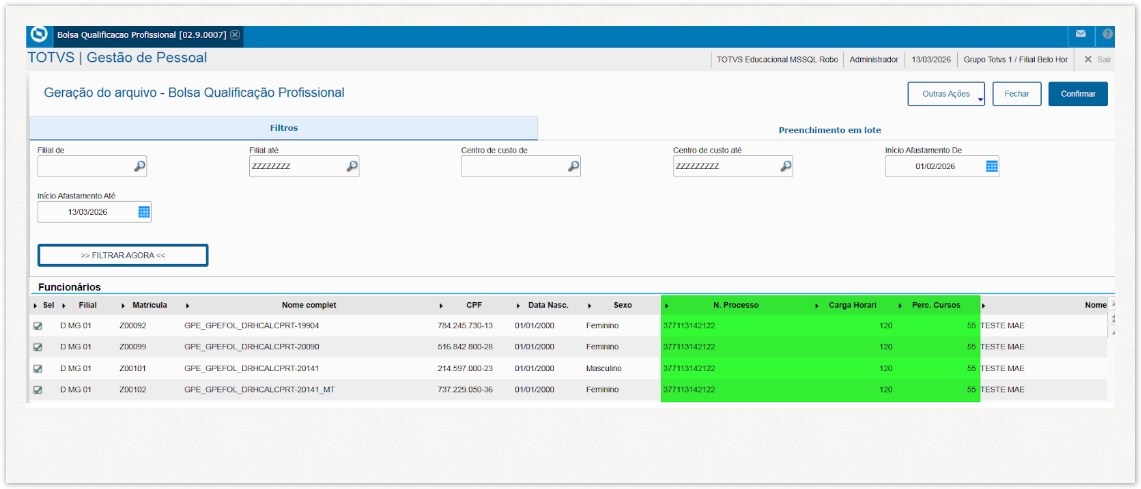Viewport: 1141px width, 489px height.
Task: Open search lookup for Filial de
Action: [x=140, y=167]
